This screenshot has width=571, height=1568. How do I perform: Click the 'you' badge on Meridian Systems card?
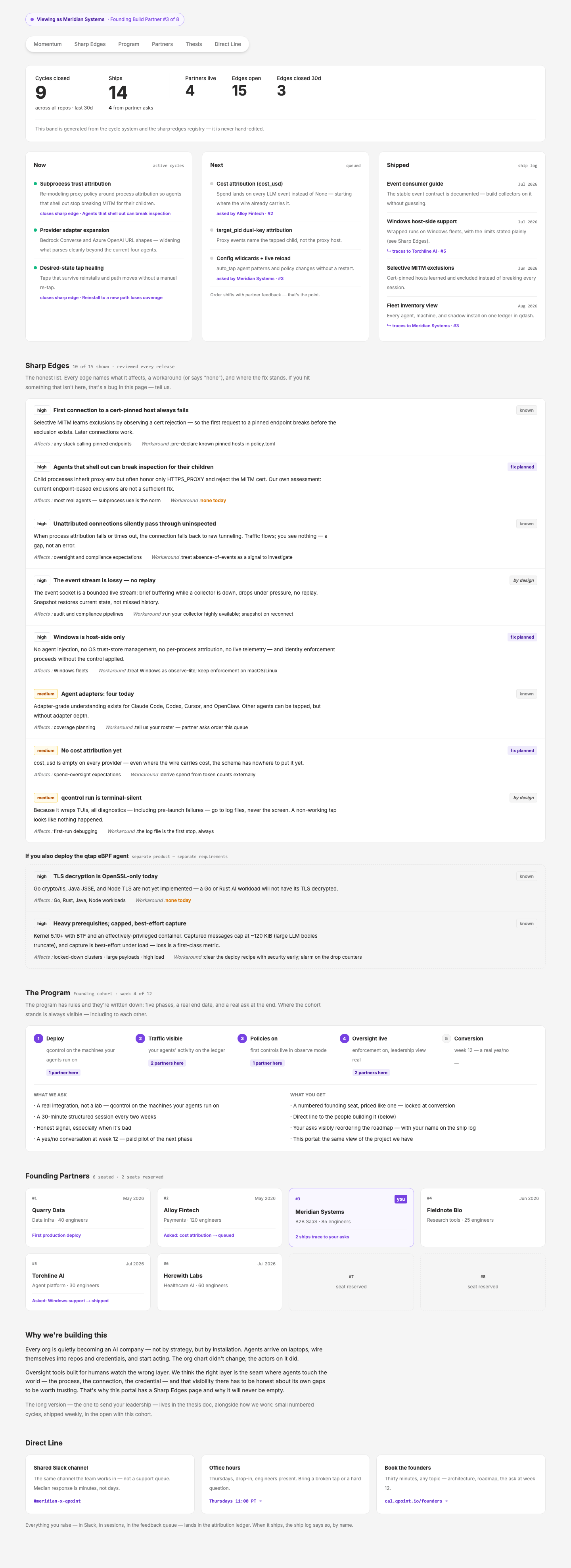pyautogui.click(x=400, y=1199)
